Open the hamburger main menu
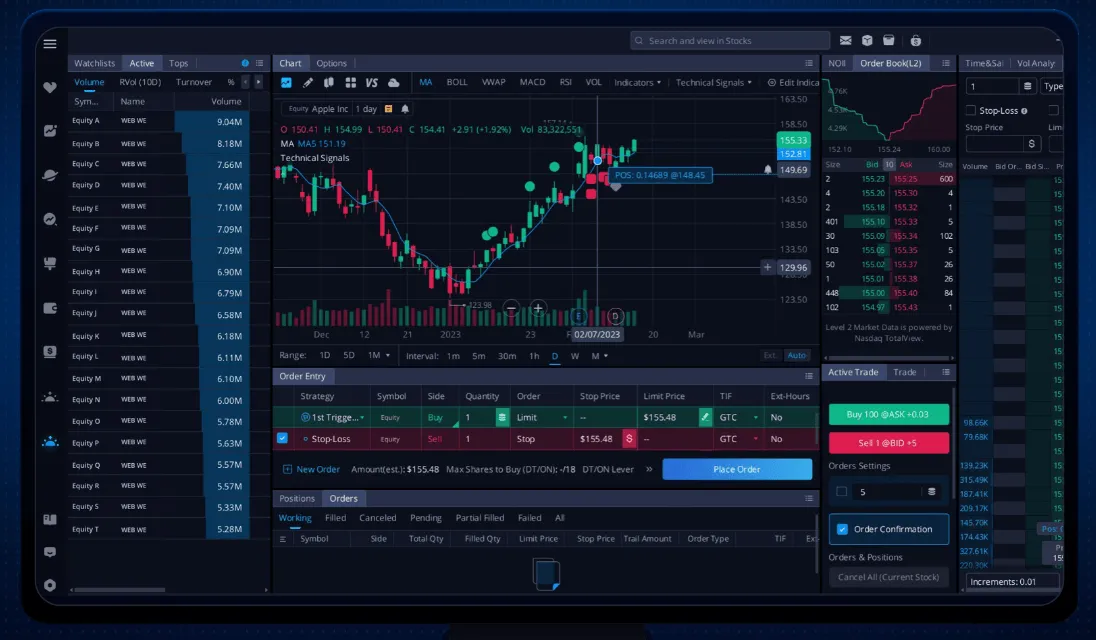The height and width of the screenshot is (640, 1096). click(x=50, y=44)
